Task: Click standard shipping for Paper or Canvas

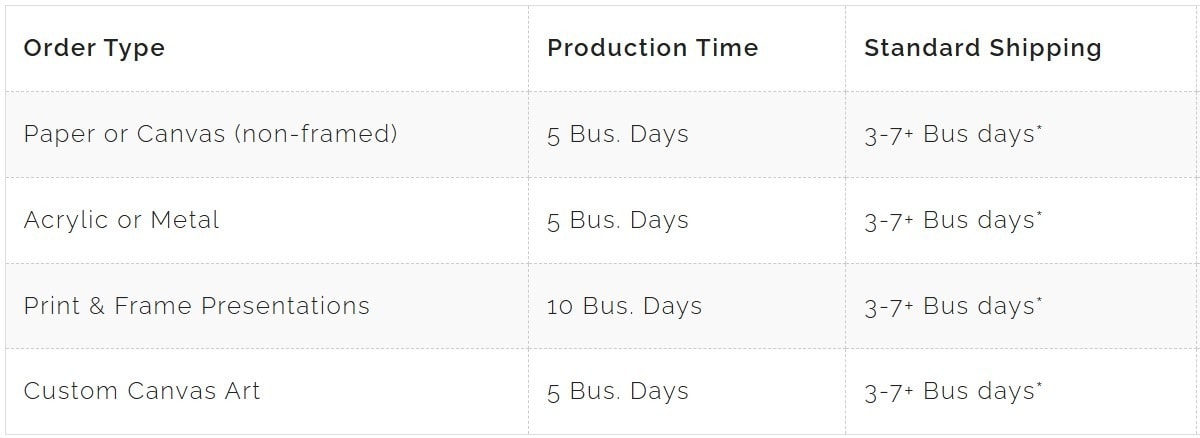Action: click(x=952, y=135)
